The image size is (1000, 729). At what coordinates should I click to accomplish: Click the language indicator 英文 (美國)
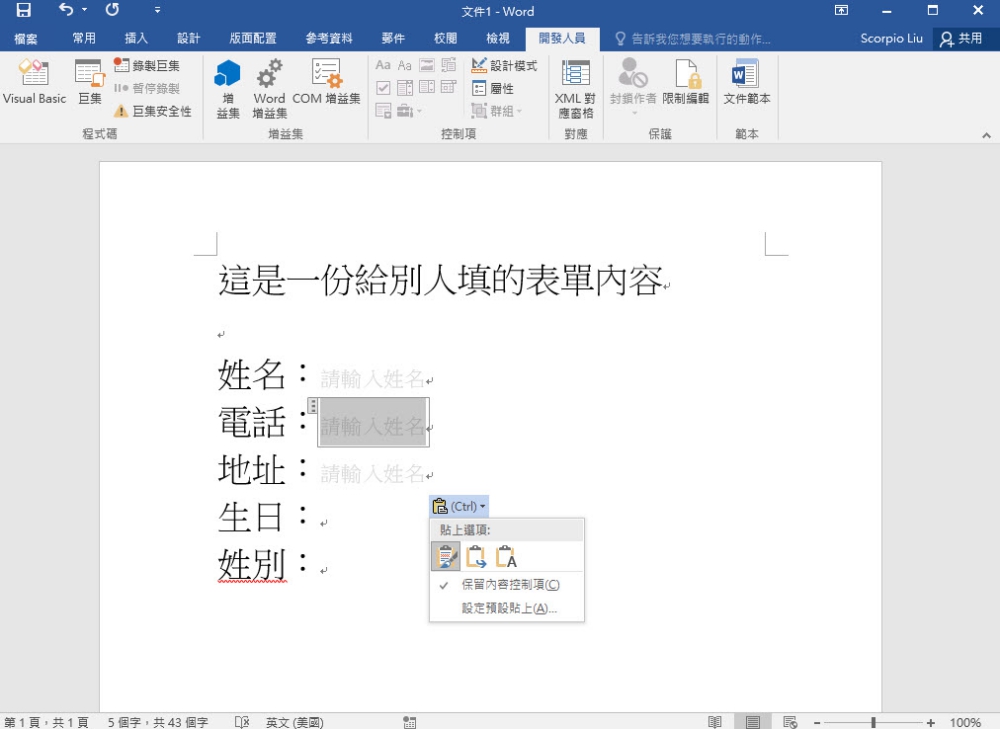pyautogui.click(x=295, y=722)
